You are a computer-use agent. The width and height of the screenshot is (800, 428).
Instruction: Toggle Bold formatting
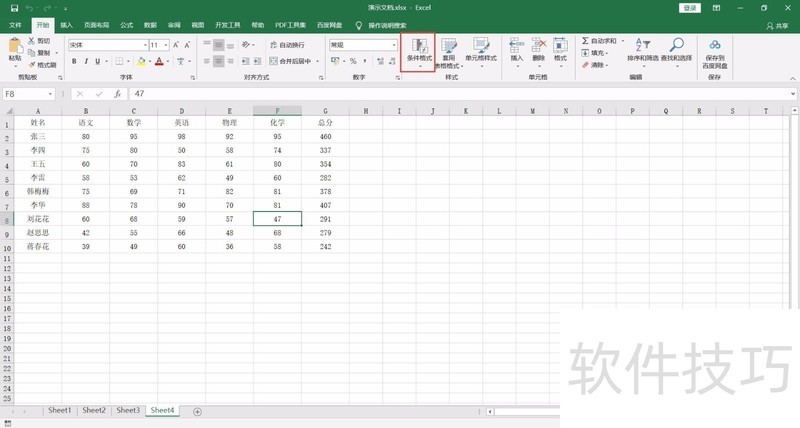coord(74,61)
